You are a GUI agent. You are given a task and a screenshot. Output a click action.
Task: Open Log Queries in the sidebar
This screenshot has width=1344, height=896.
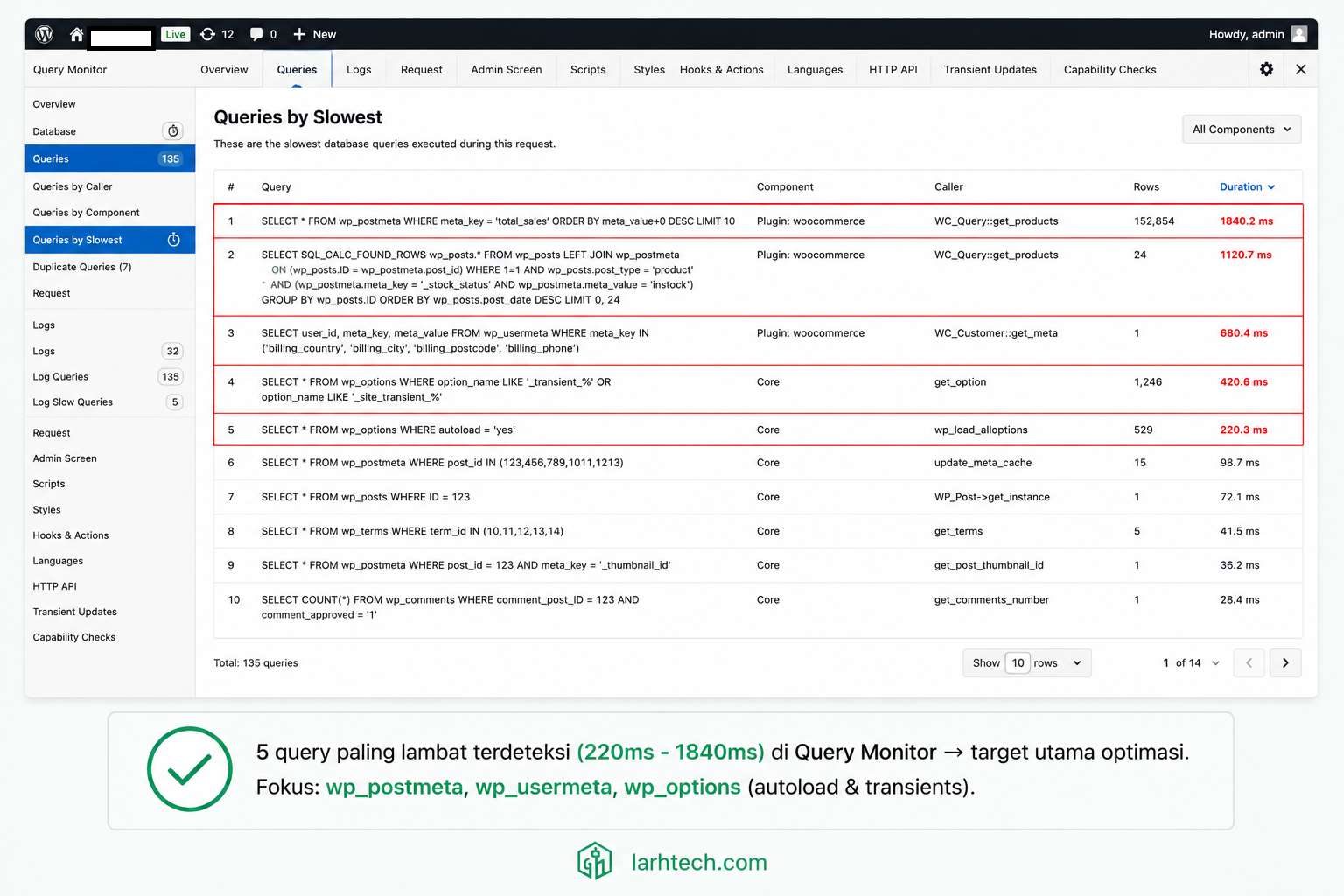point(60,377)
